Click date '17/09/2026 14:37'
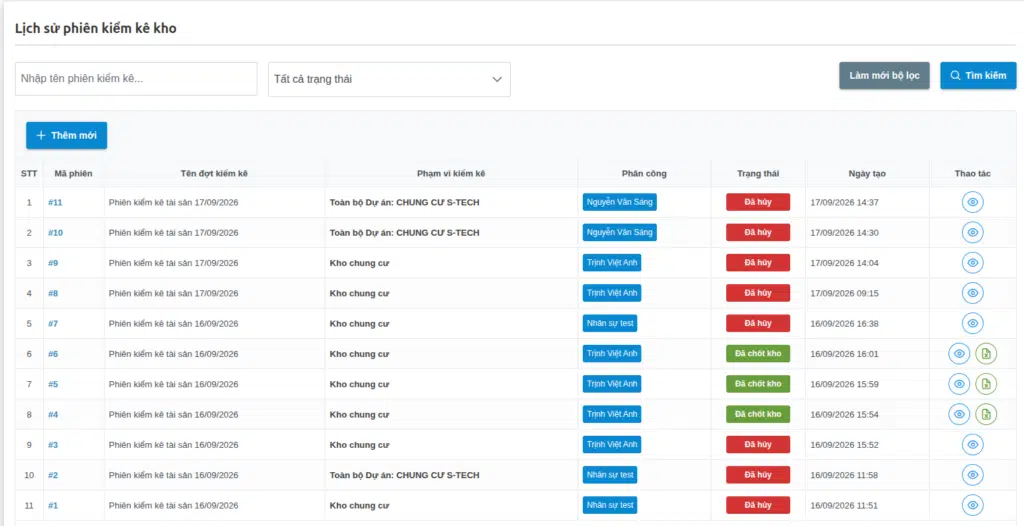1024x526 pixels. click(x=844, y=203)
